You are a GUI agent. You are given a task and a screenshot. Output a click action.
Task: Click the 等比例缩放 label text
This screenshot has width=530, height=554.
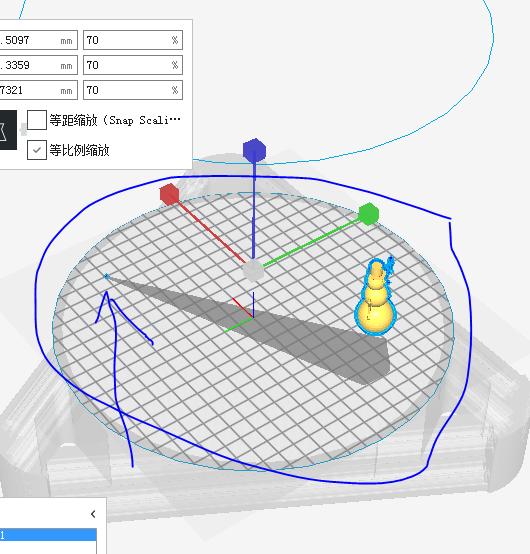pyautogui.click(x=80, y=150)
